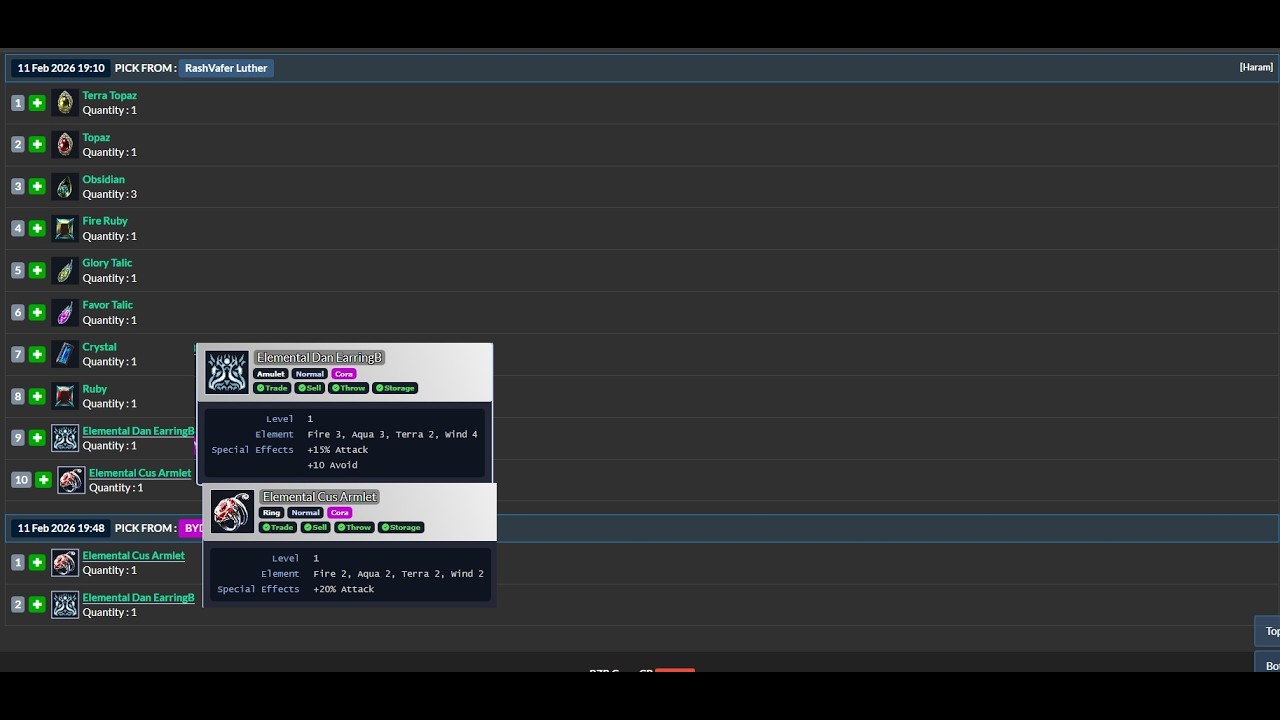Click the +10 Avoid special effect text
Viewport: 1280px width, 720px height.
[332, 465]
